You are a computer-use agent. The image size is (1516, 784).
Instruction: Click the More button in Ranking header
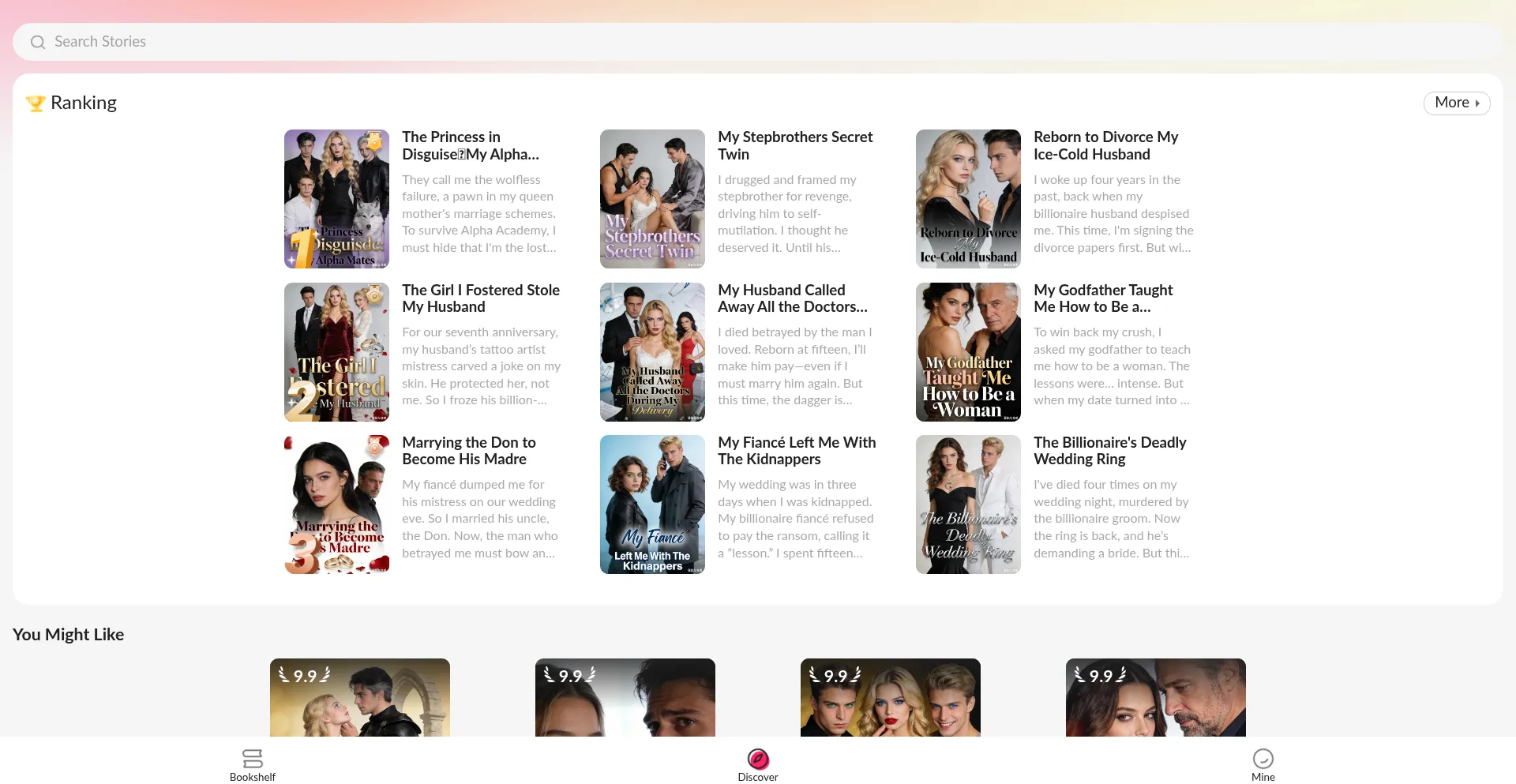click(1456, 103)
